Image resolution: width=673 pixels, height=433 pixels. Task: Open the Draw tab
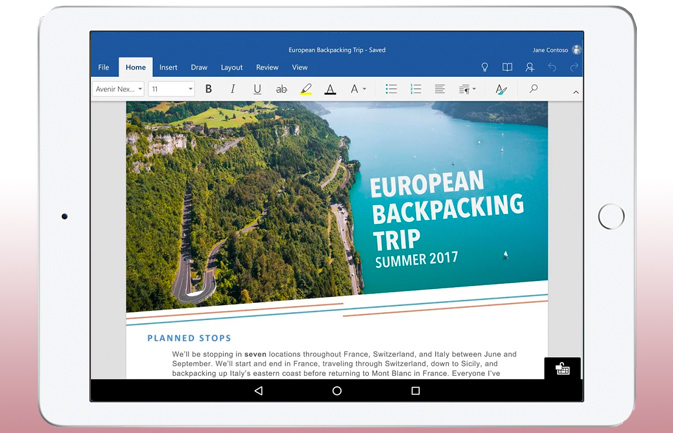point(199,67)
